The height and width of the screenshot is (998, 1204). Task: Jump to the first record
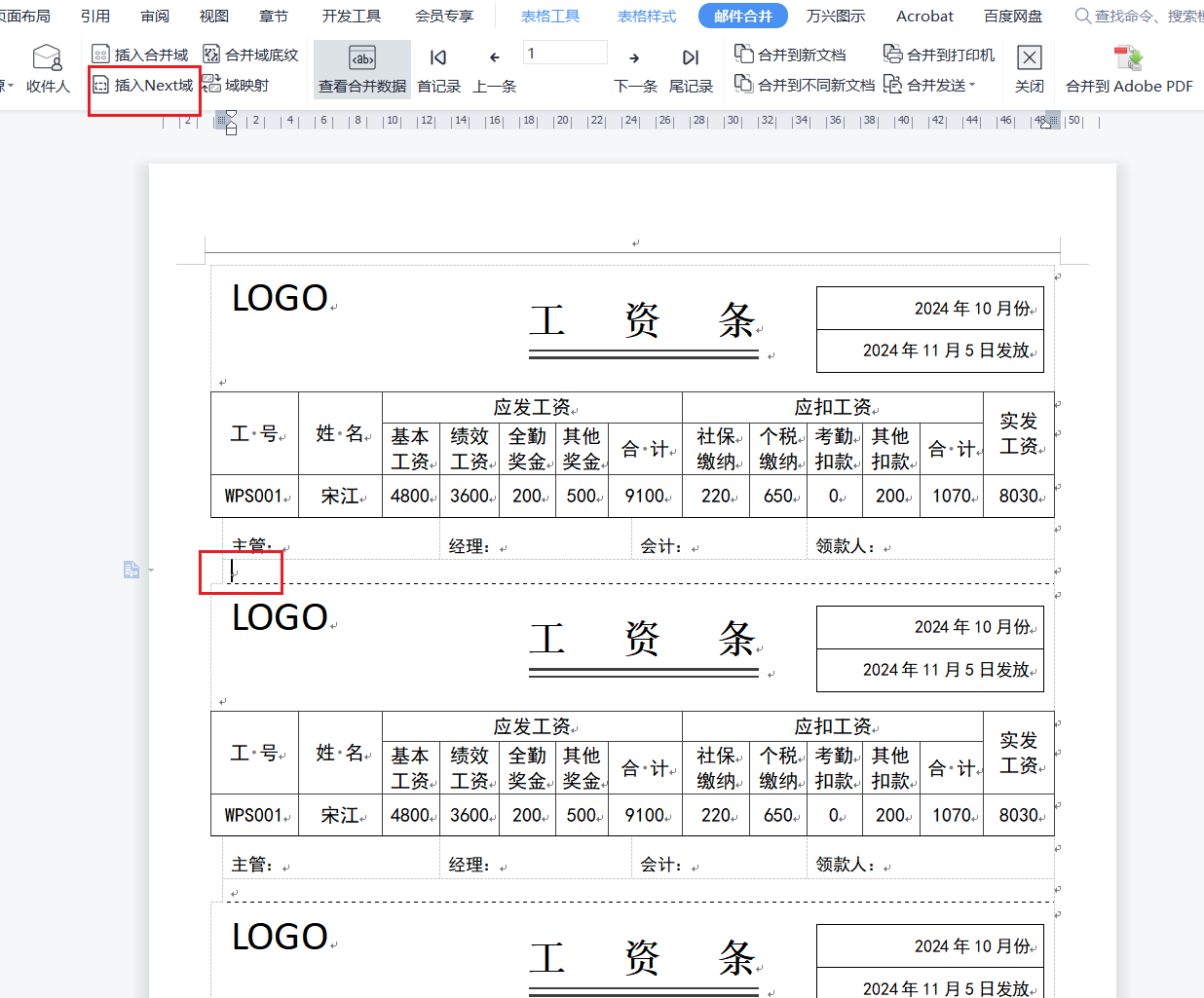point(438,70)
